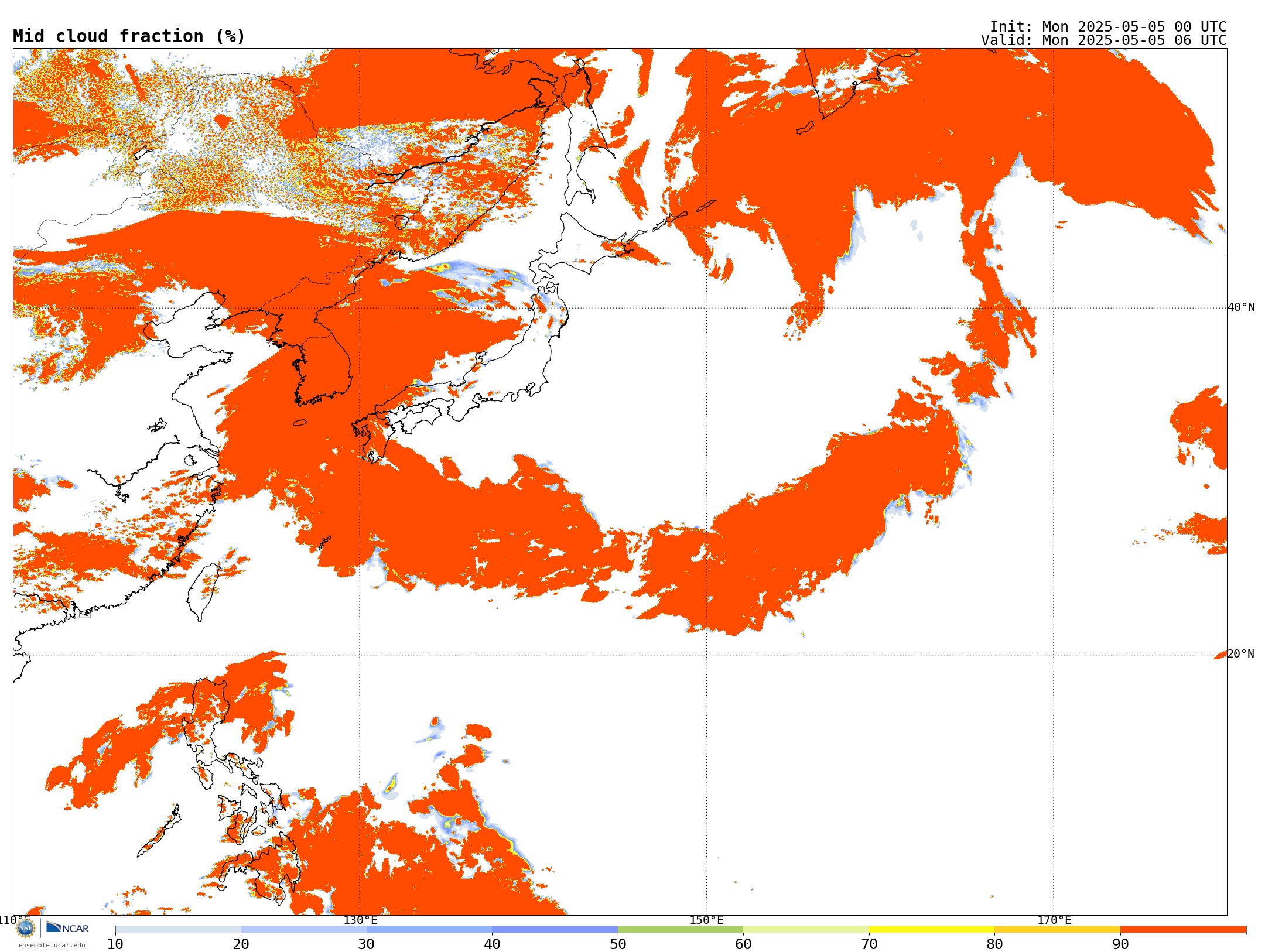Screen dimensions: 1265x952
Task: Click the NSF logo icon
Action: [26, 928]
